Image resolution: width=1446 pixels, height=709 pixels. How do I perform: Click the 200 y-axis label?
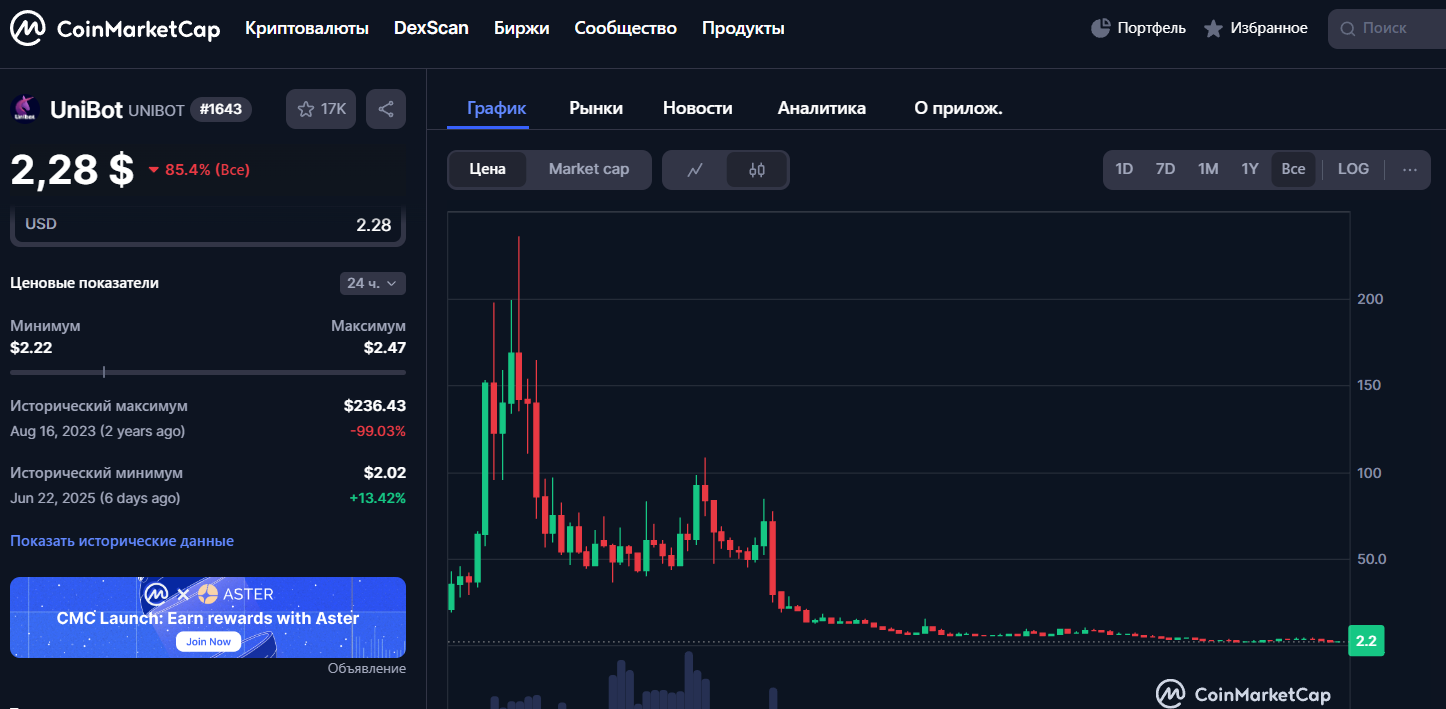[x=1370, y=299]
